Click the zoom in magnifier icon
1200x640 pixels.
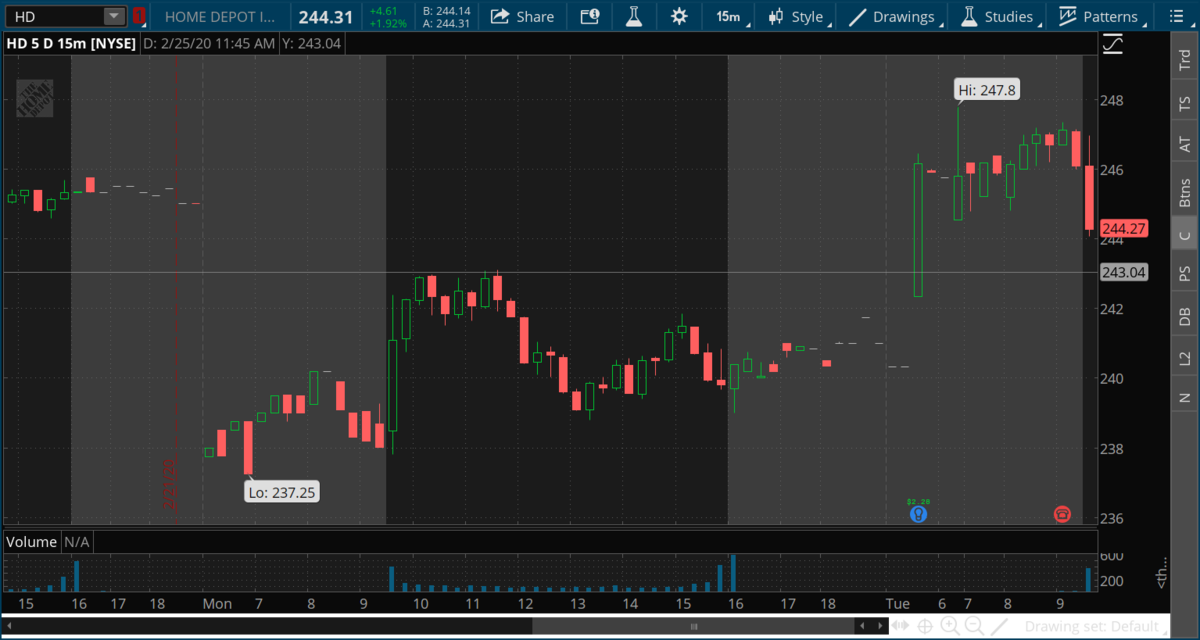949,626
